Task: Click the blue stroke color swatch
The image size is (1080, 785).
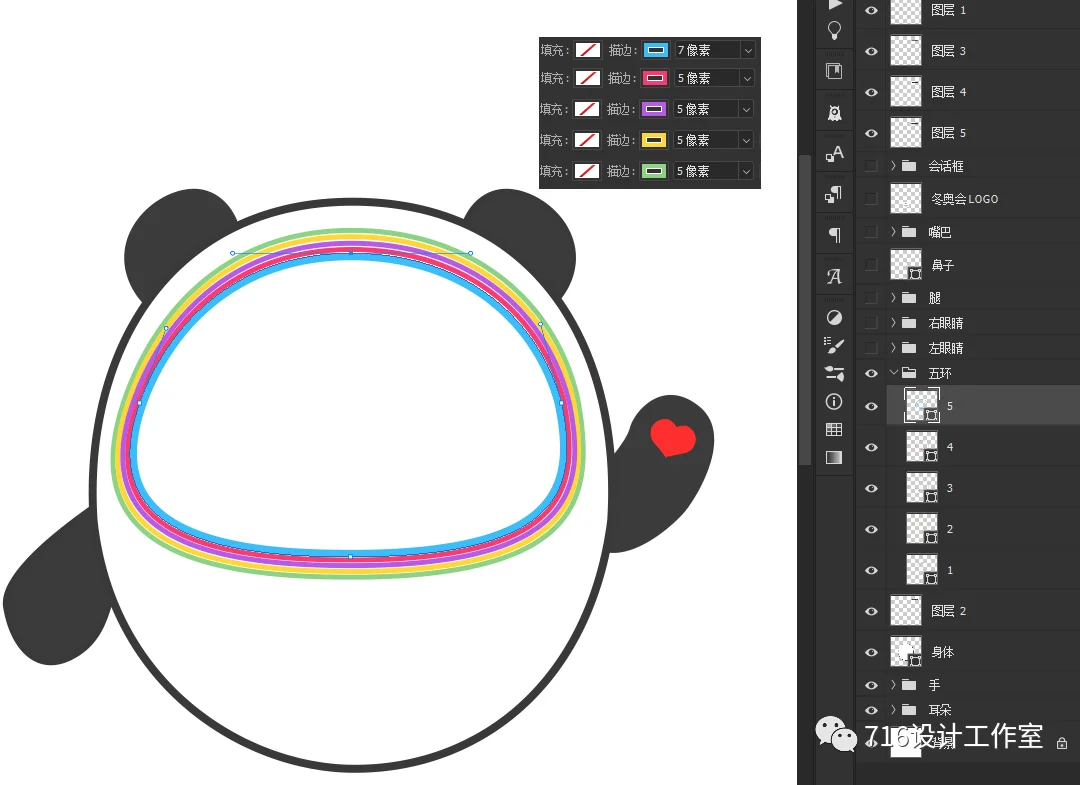Action: [656, 50]
